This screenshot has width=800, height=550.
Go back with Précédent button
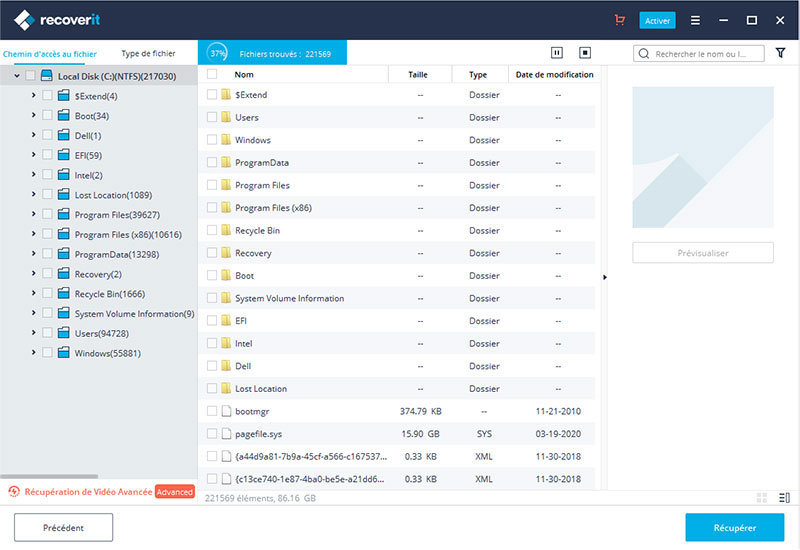[x=63, y=528]
